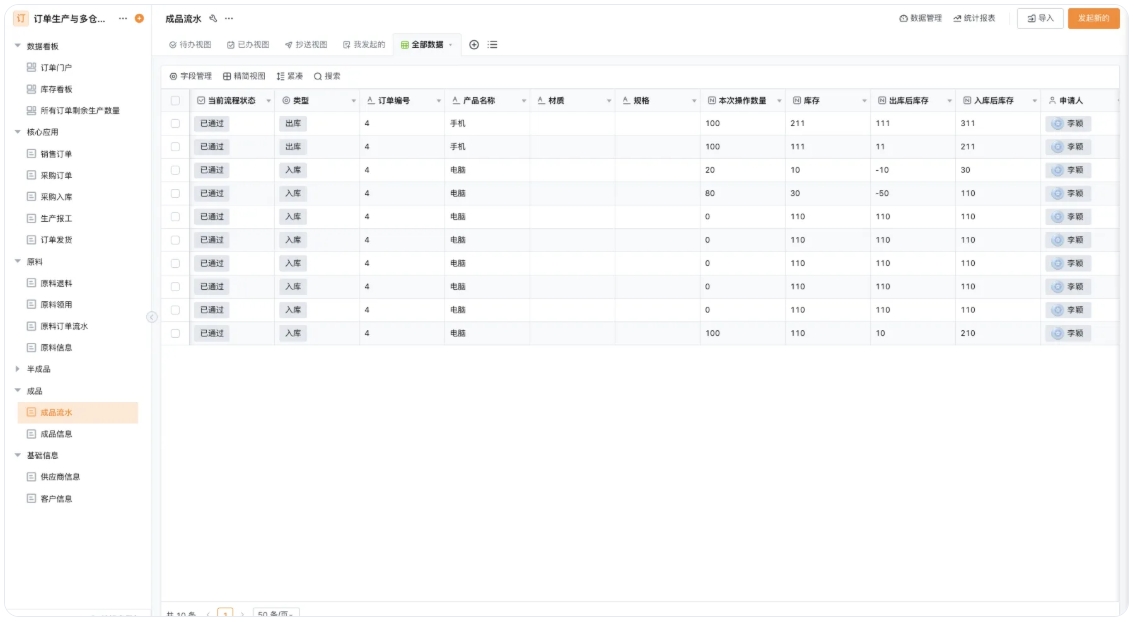1134x622 pixels.
Task: Click the plus icon to add view
Action: click(474, 45)
